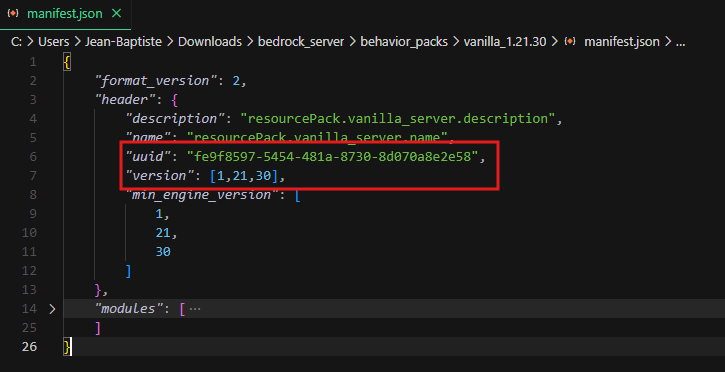Expand the folded modules array

click(x=52, y=309)
